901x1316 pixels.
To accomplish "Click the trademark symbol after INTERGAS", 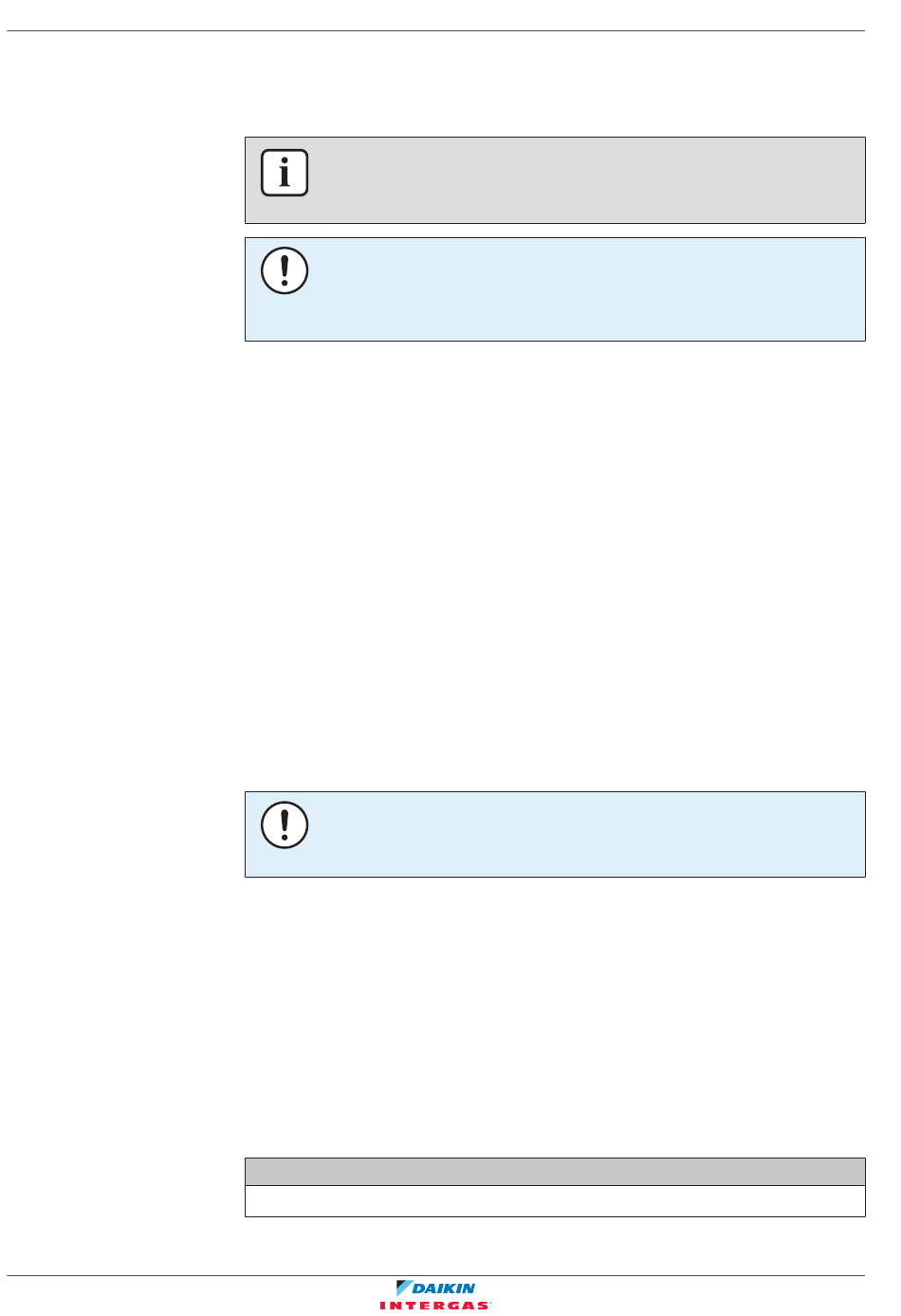I will coord(490,1304).
